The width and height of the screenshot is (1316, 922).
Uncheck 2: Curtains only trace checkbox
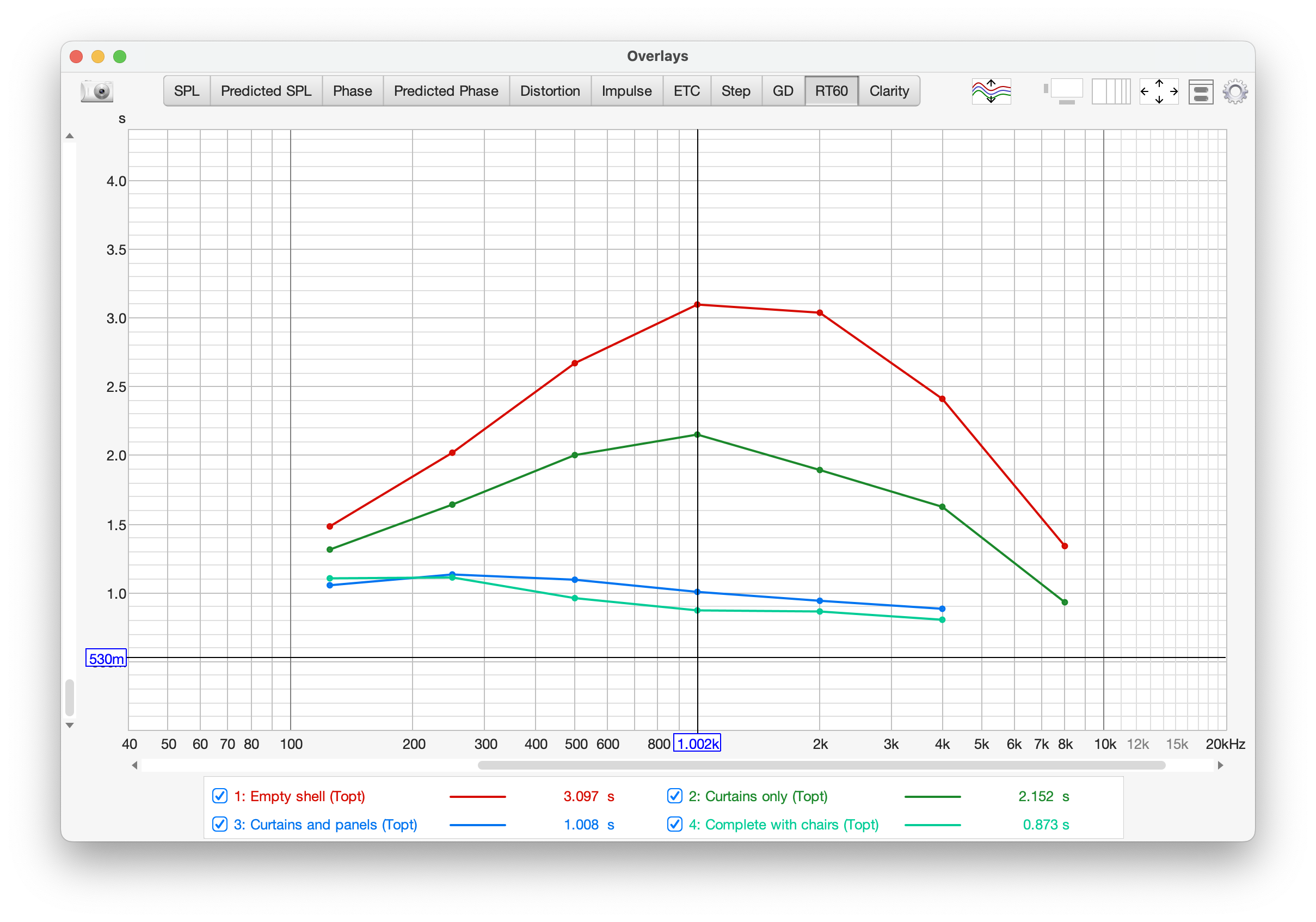point(675,795)
